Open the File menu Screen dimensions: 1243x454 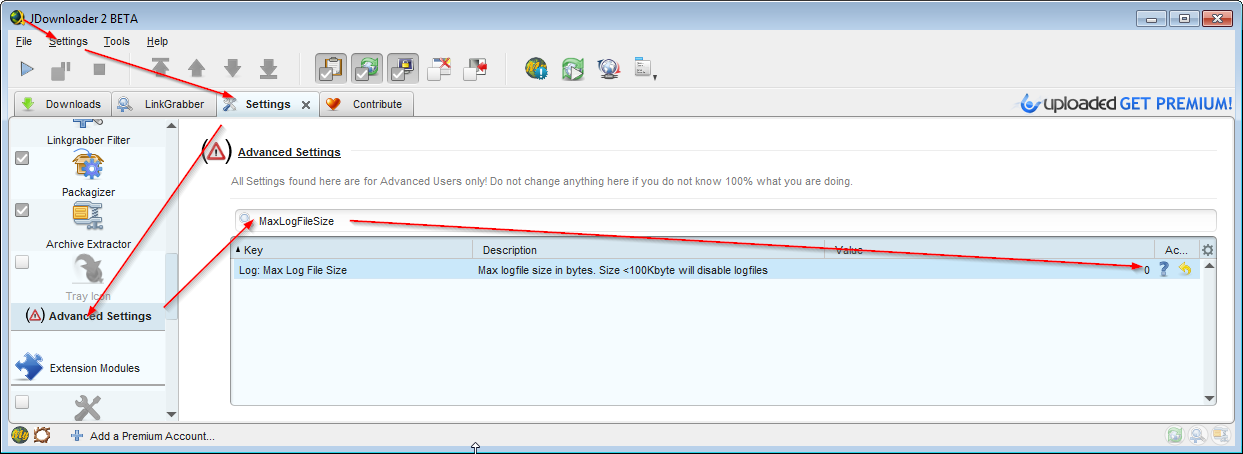click(24, 41)
